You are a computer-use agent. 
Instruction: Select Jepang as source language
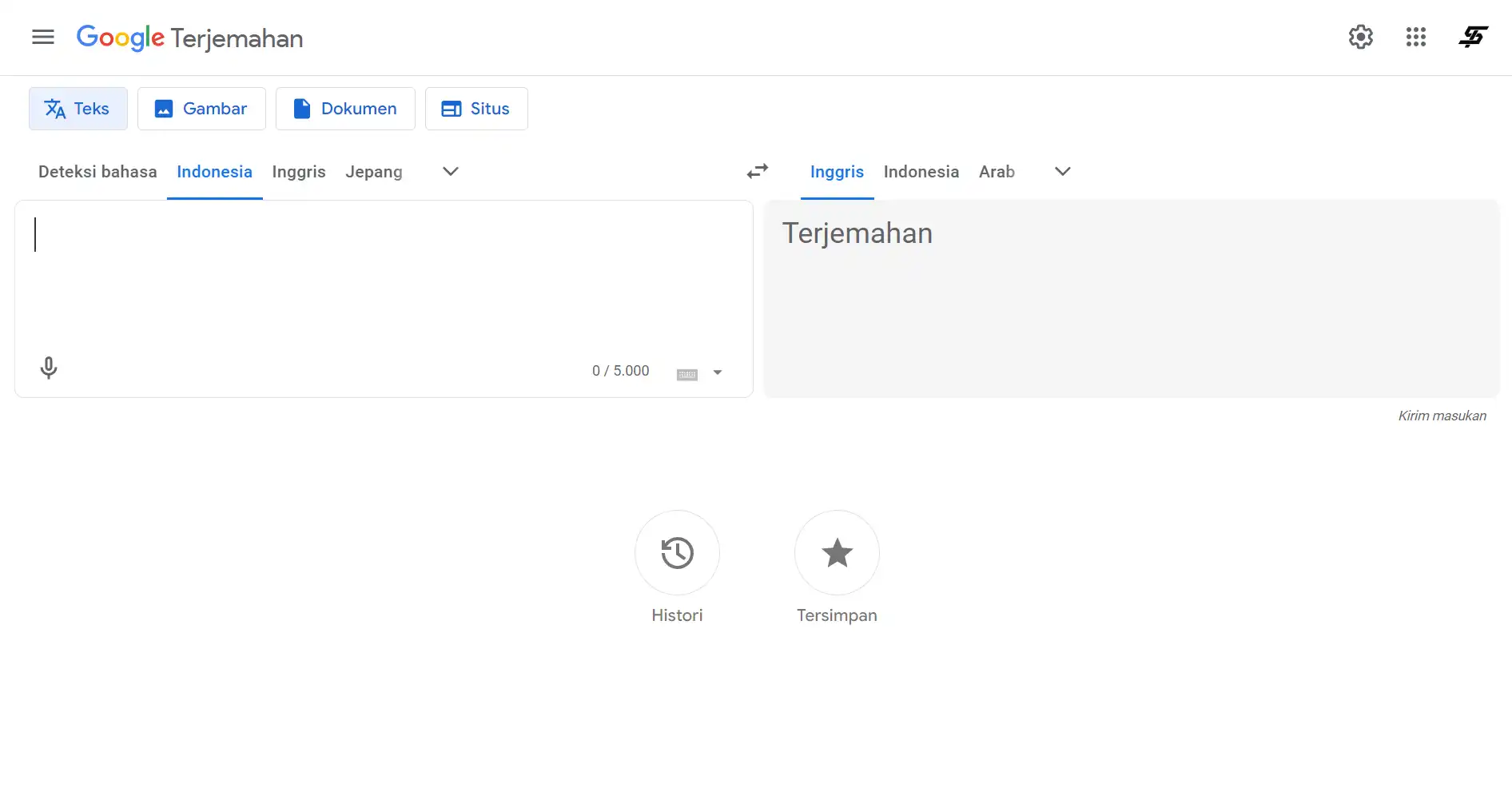[374, 172]
